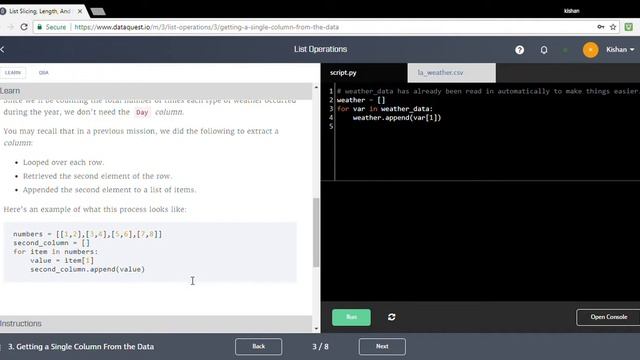Click '3. Getting a Single Column From the Data' title
The height and width of the screenshot is (360, 640).
pyautogui.click(x=81, y=347)
